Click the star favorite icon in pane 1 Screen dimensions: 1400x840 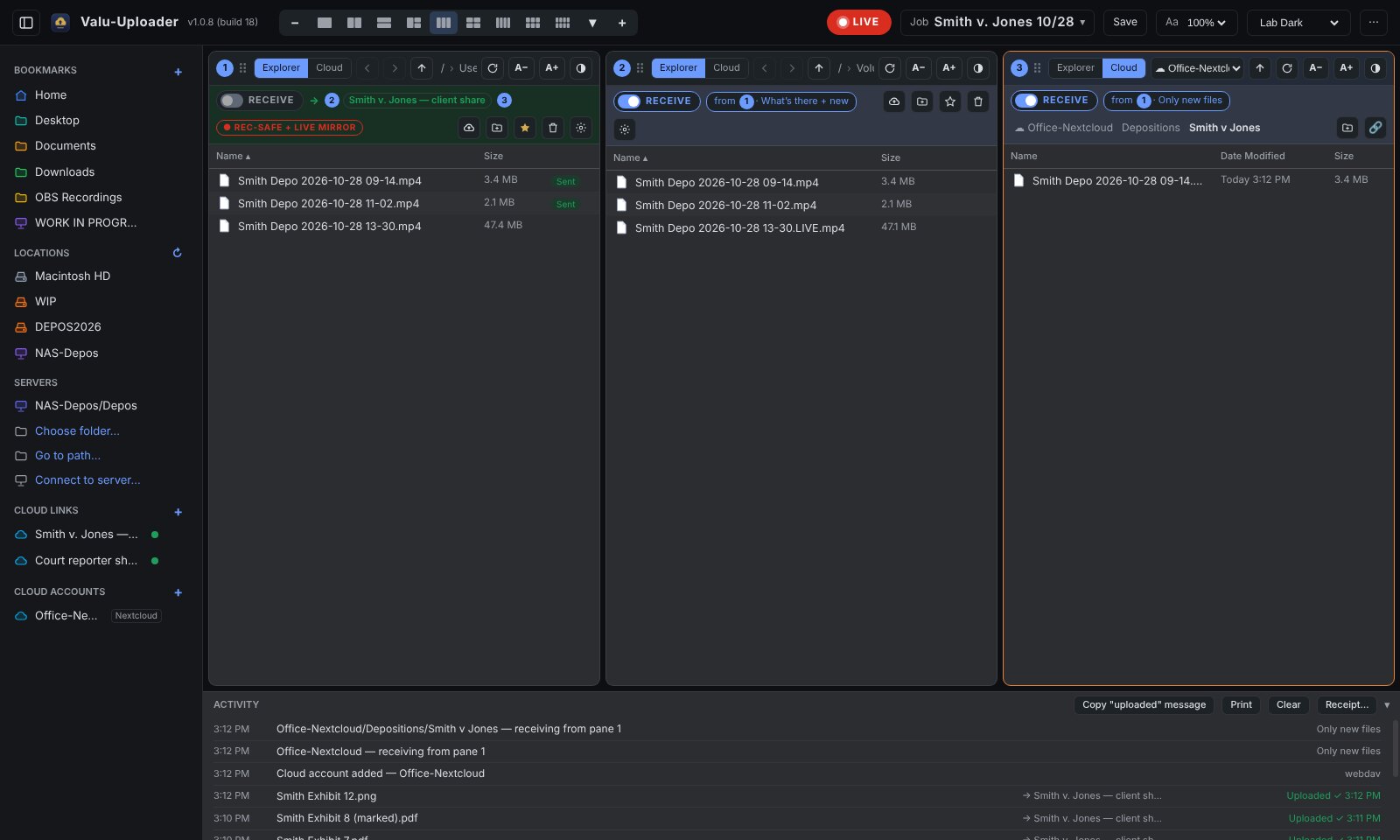tap(525, 128)
